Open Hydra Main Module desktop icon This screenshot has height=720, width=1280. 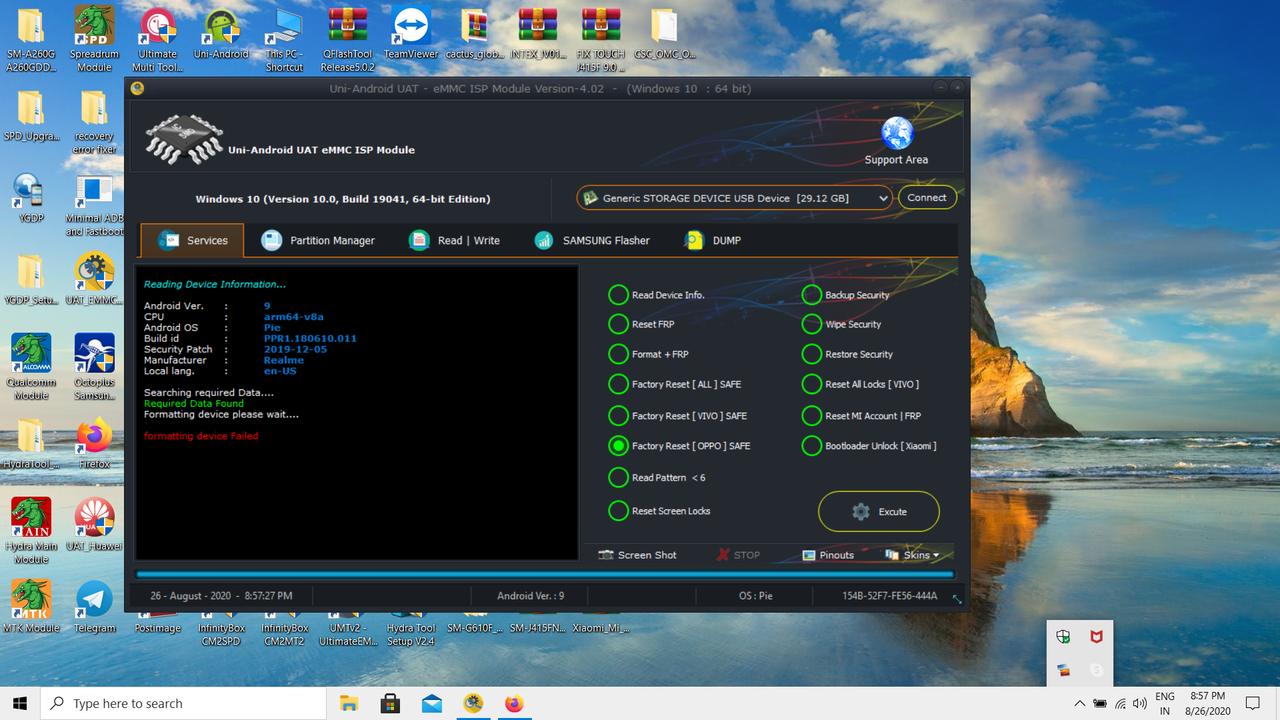pyautogui.click(x=31, y=531)
